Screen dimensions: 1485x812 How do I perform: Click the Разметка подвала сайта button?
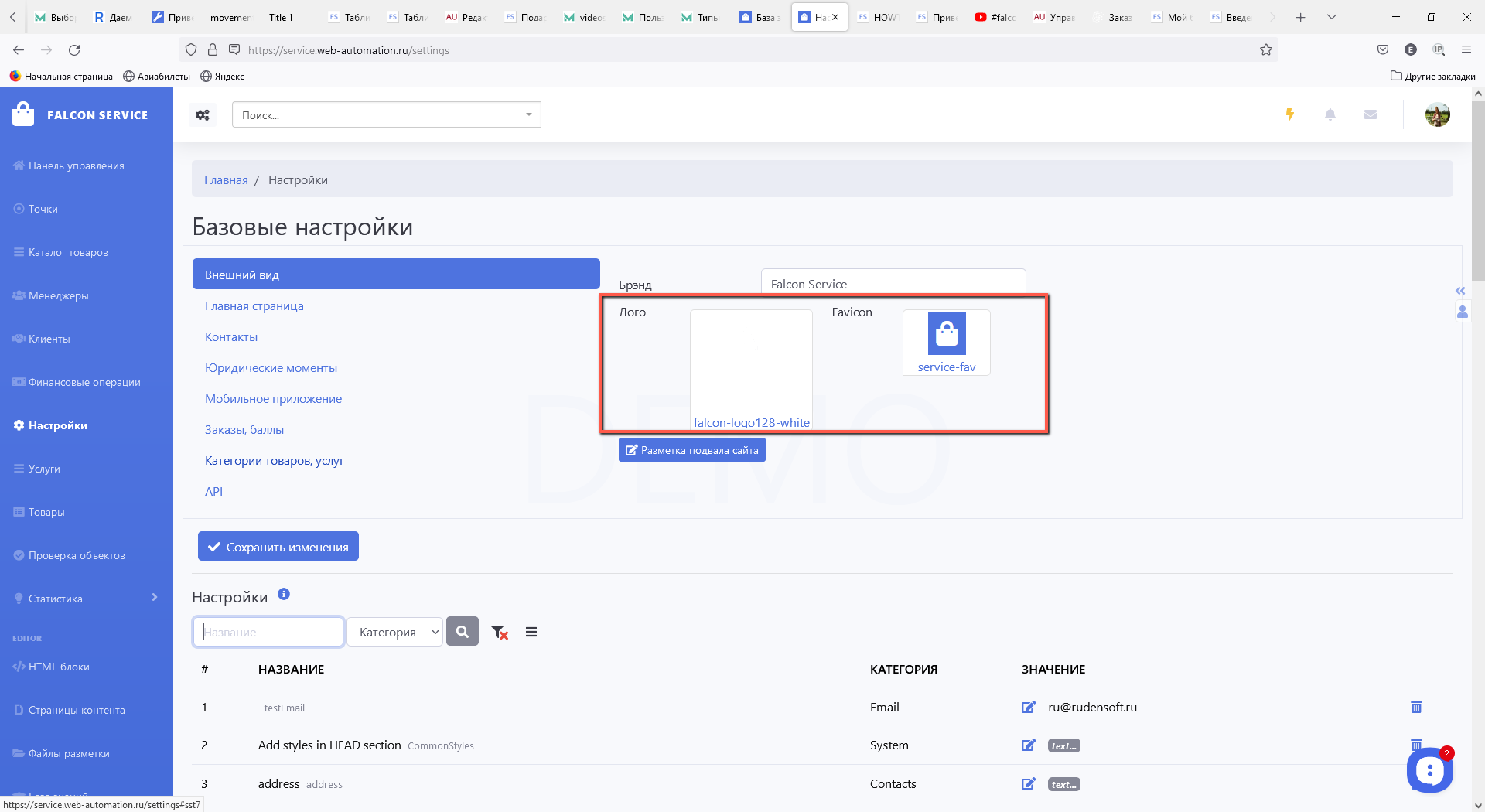click(691, 450)
